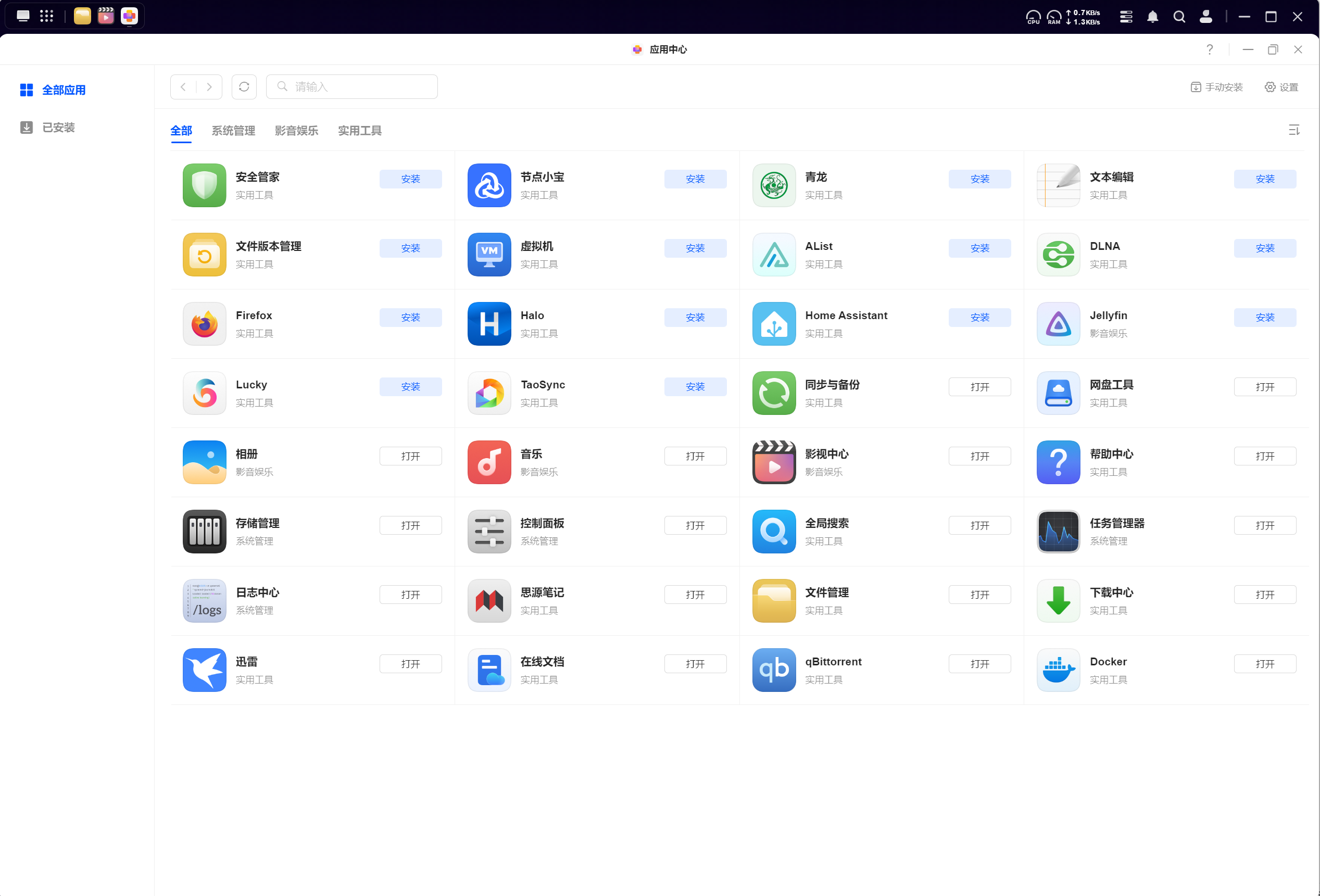This screenshot has height=896, width=1320.
Task: Click the qBittorrent app icon
Action: tap(774, 670)
